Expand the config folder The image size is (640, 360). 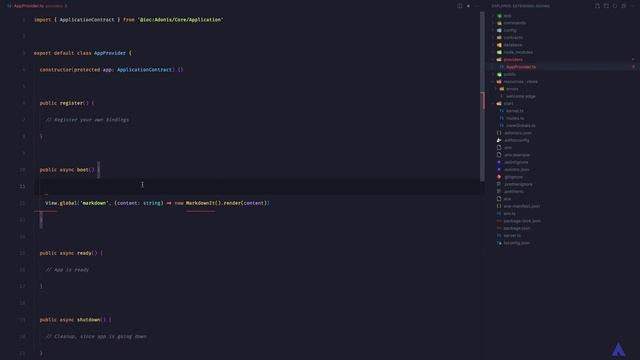tap(510, 31)
